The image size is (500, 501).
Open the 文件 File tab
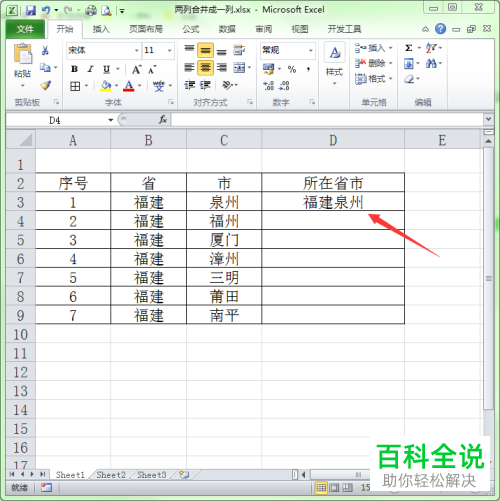[x=25, y=29]
